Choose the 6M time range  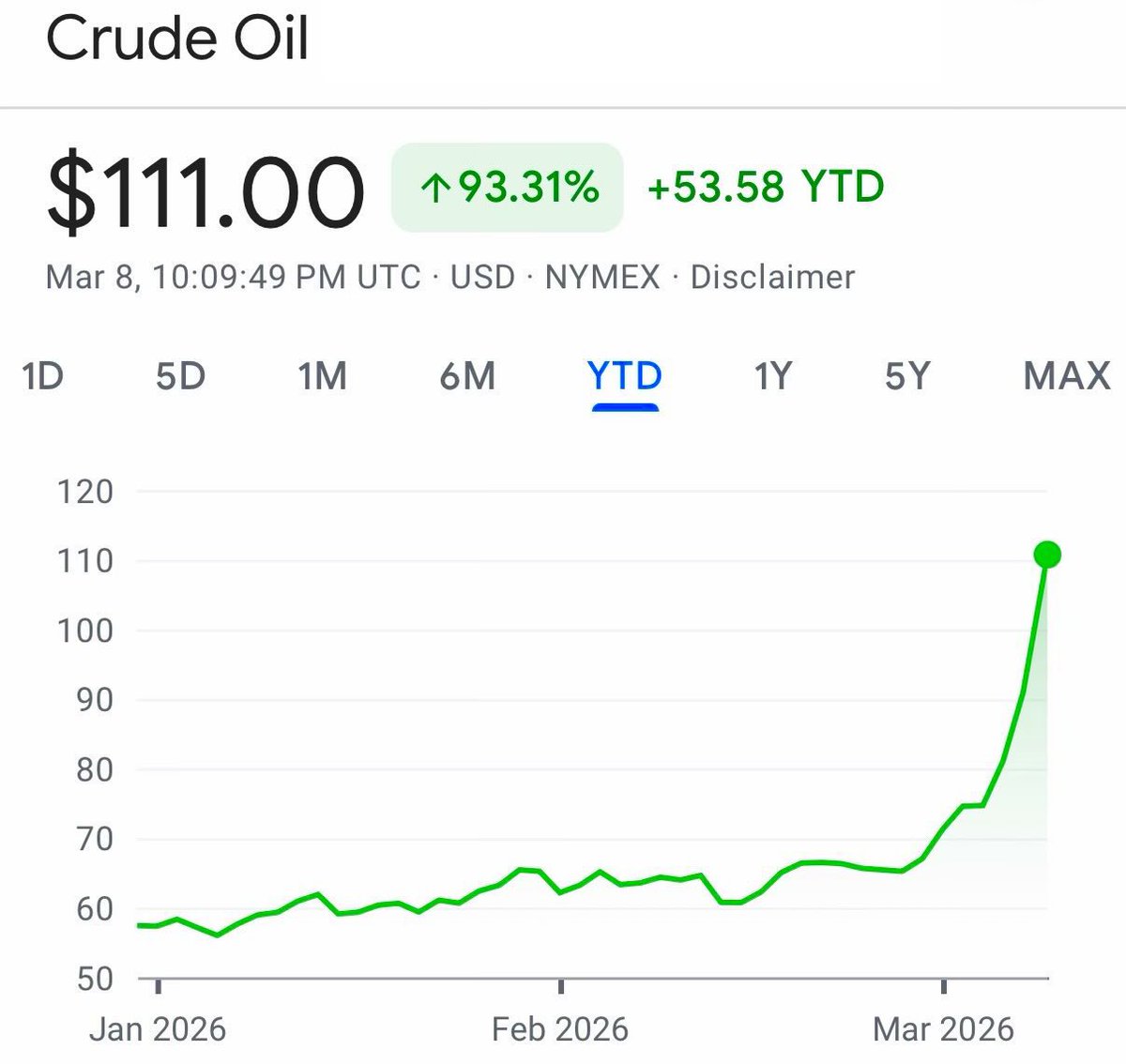(x=467, y=376)
